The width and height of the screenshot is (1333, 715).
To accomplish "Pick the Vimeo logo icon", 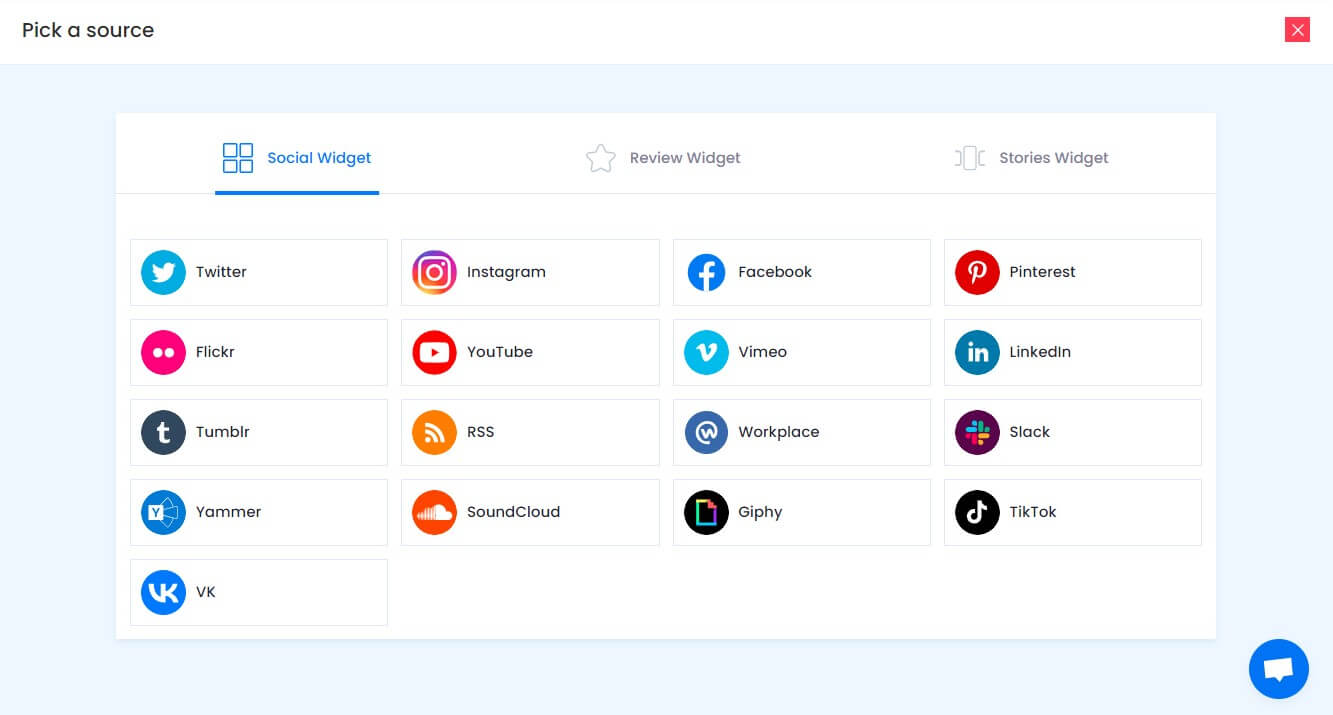I will [706, 352].
